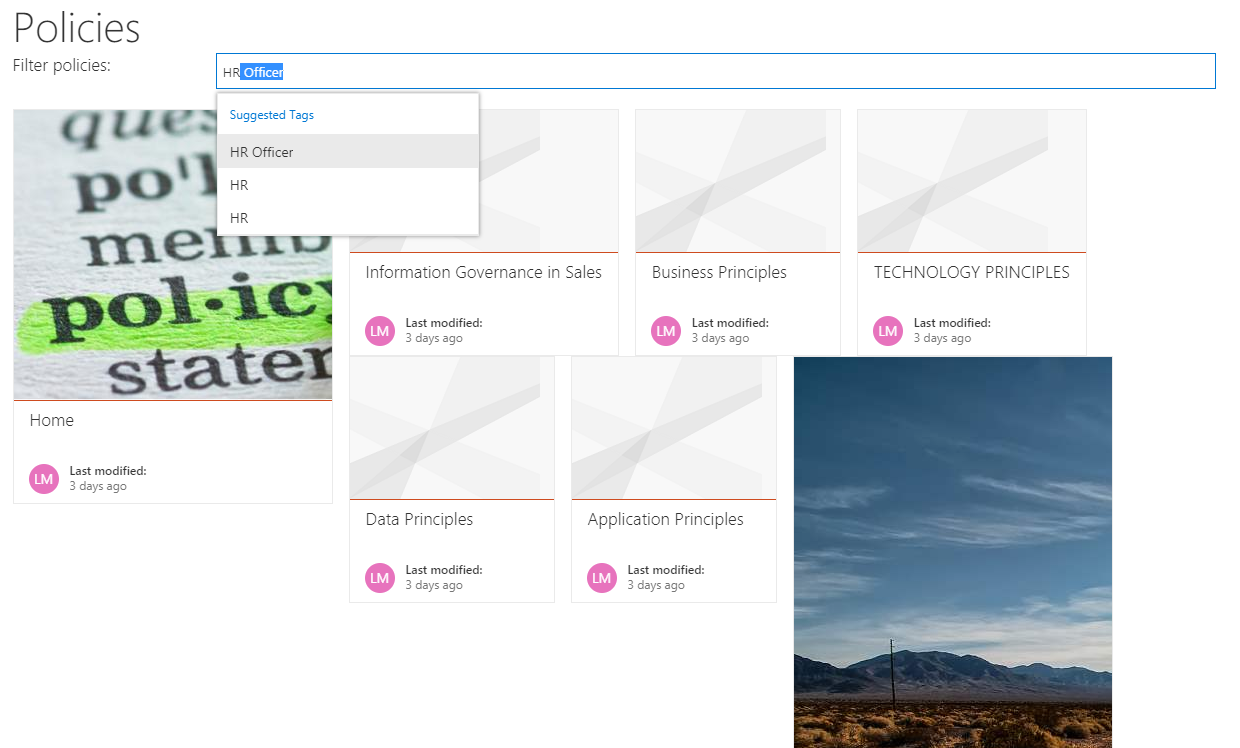Select the 'HR Officer' suggested tag

pyautogui.click(x=264, y=151)
